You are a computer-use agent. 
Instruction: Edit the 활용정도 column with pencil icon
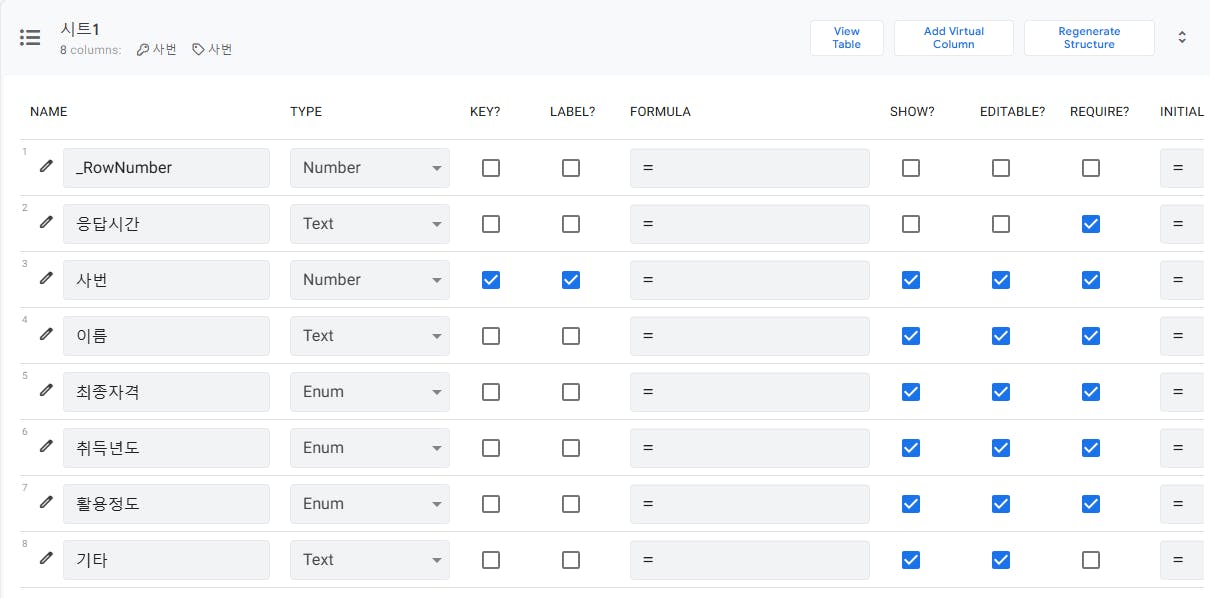coord(46,502)
